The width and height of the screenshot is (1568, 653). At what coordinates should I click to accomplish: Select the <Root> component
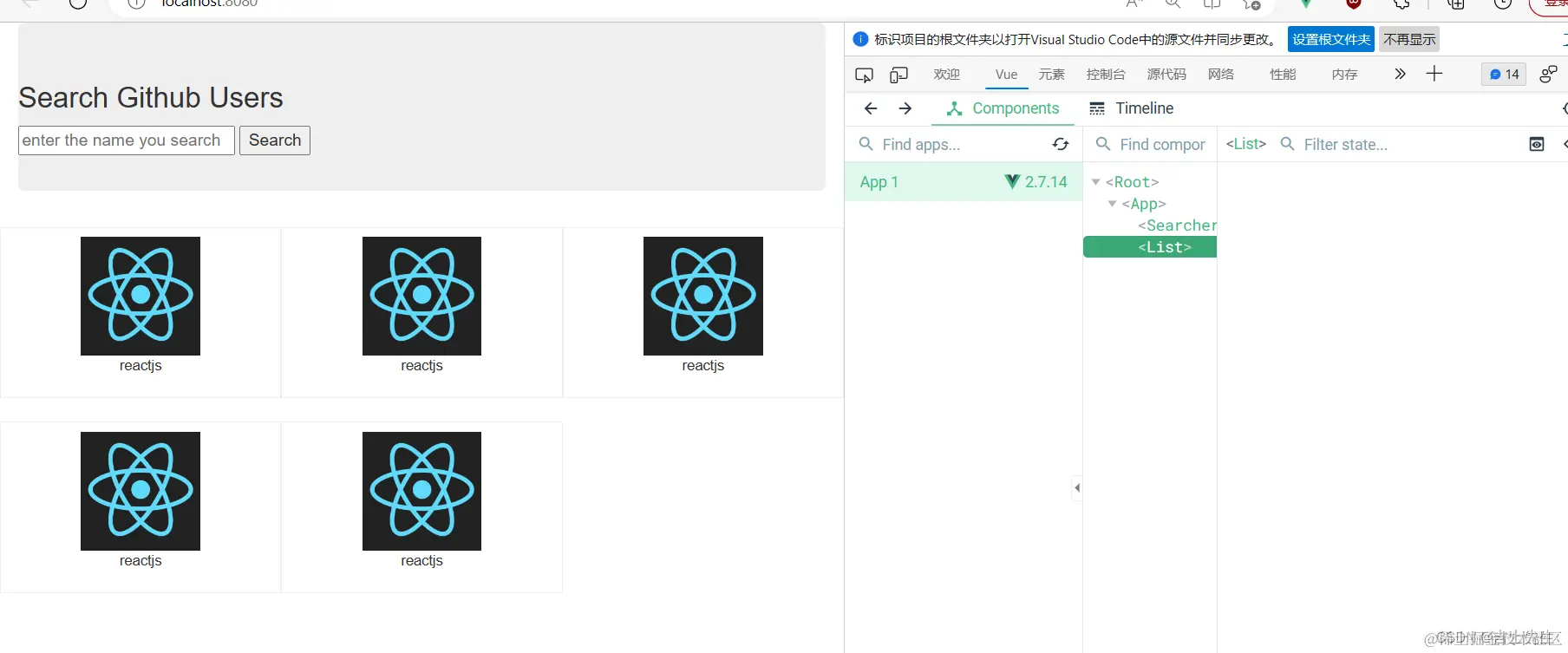1132,182
